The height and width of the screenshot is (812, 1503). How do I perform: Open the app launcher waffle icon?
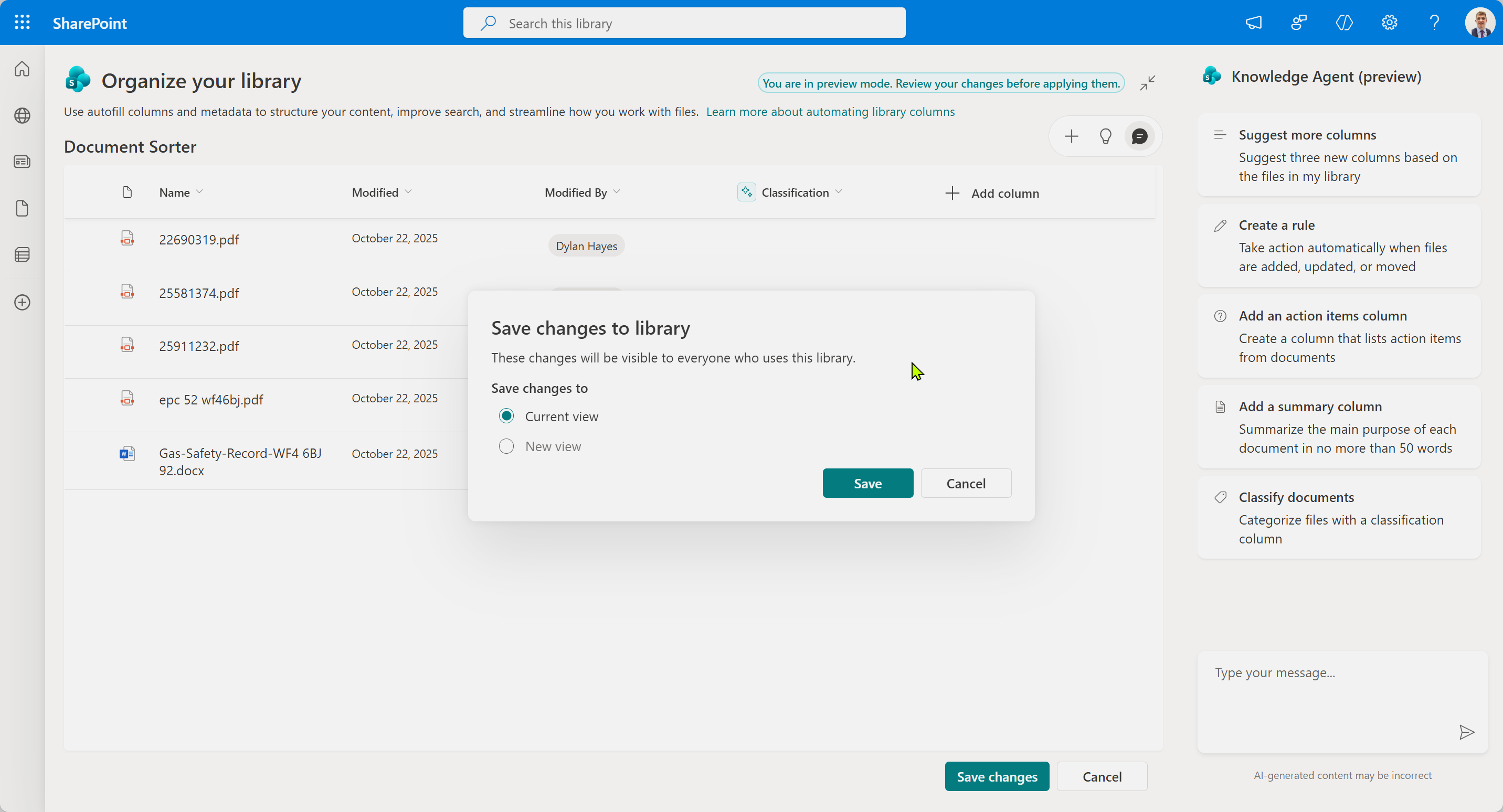click(x=22, y=23)
